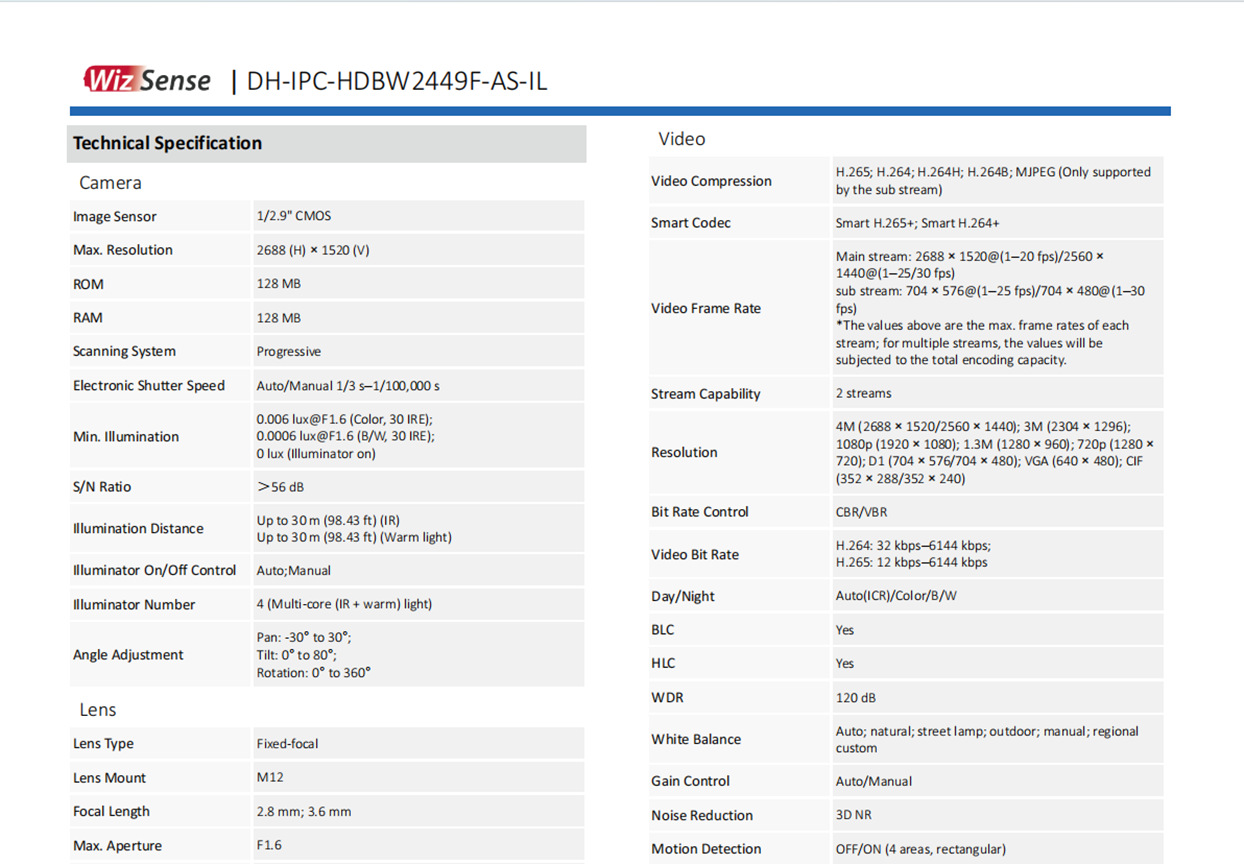Click the Bit Rate Control value CBR/VBR

click(x=861, y=512)
